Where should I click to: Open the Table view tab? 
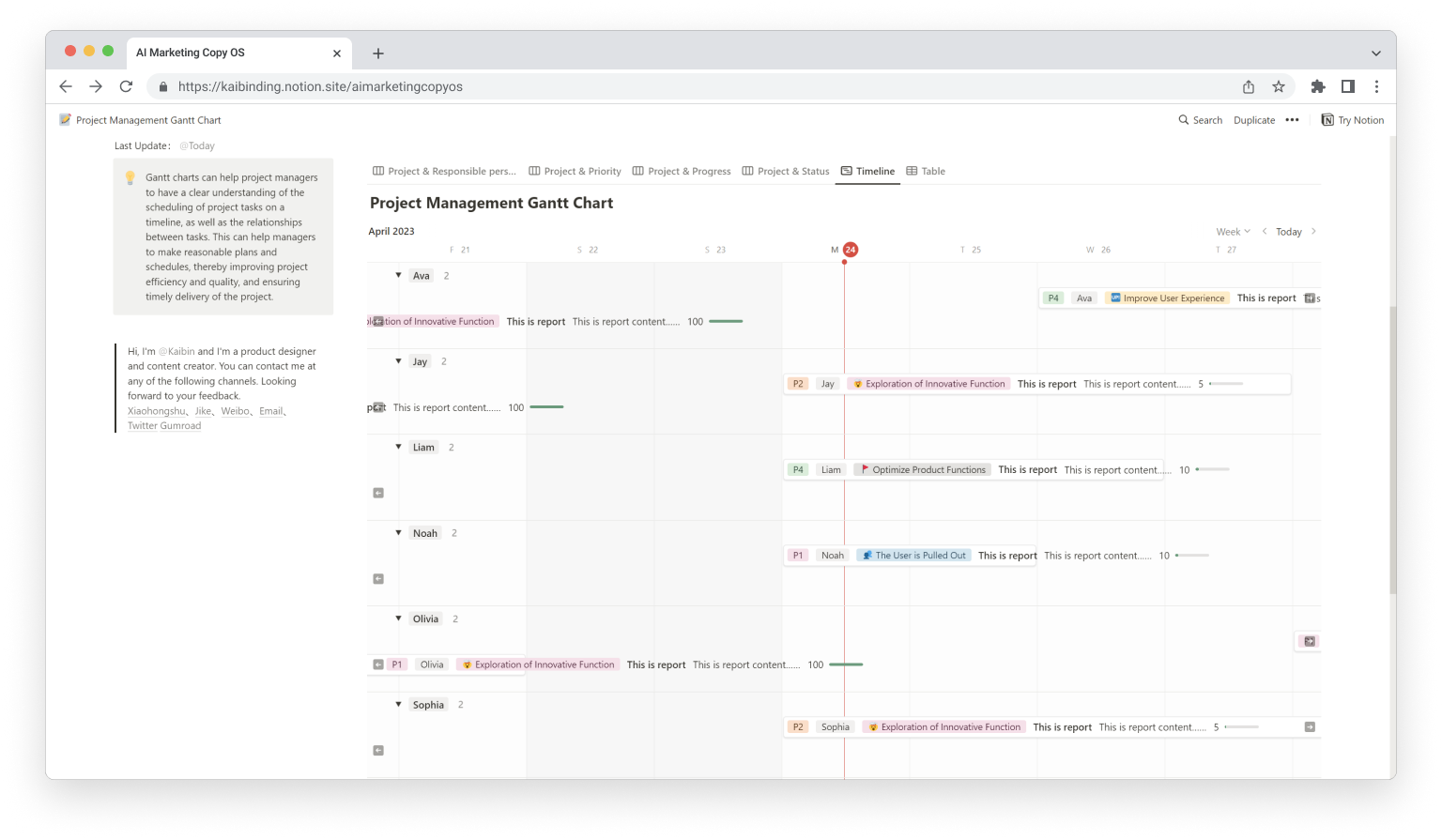926,171
